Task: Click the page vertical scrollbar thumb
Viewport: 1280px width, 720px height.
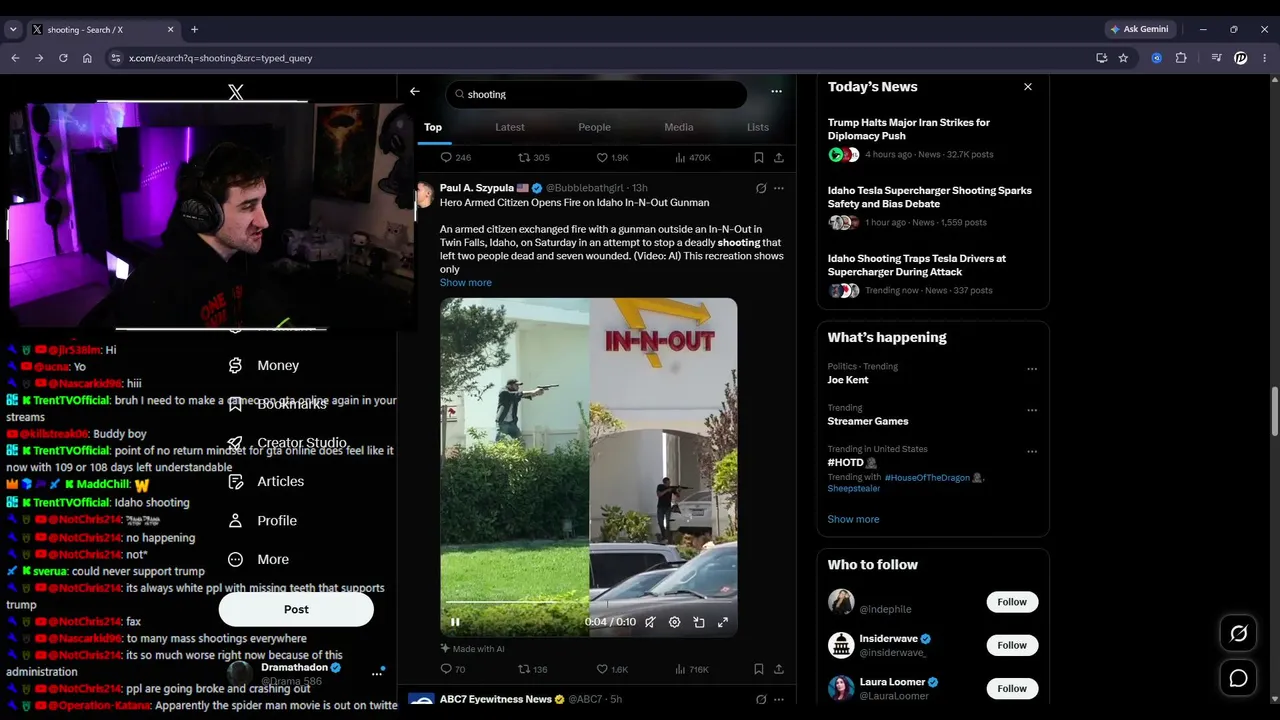Action: click(1274, 411)
